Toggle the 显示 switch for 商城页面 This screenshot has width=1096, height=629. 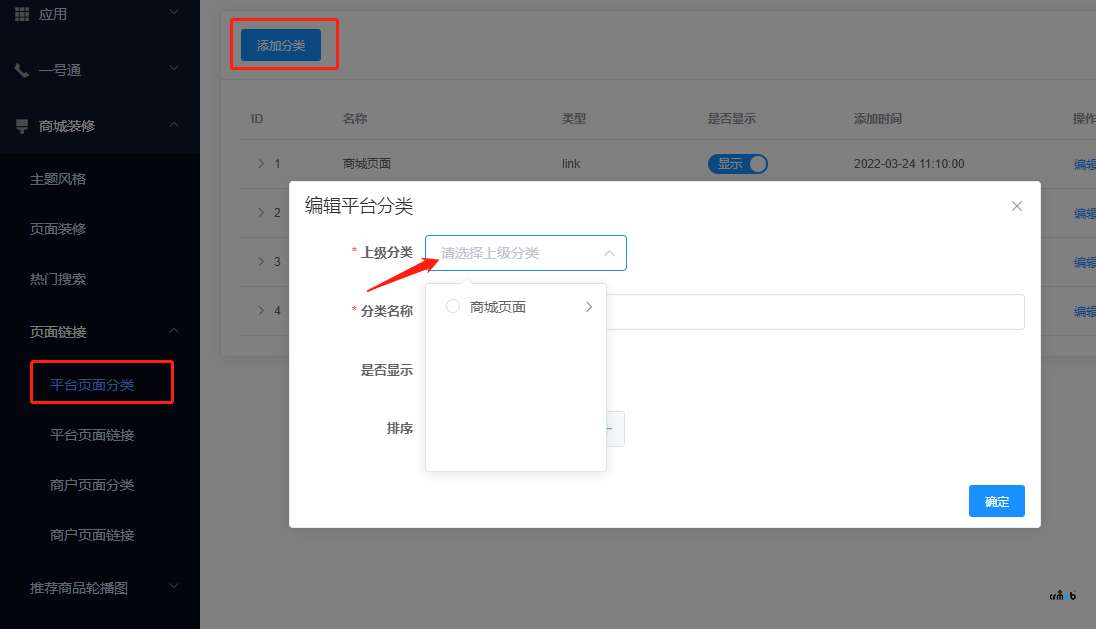[x=737, y=164]
